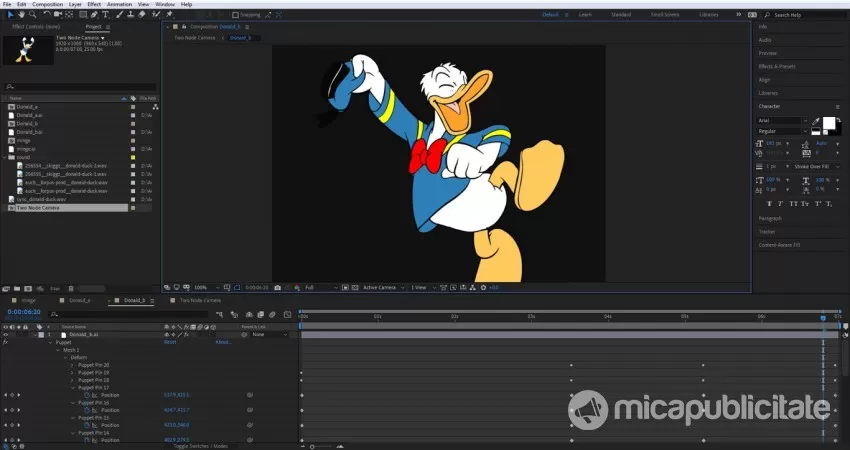Click the Interpret Footage icon in Project panel
The image size is (850, 450).
[x=7, y=289]
